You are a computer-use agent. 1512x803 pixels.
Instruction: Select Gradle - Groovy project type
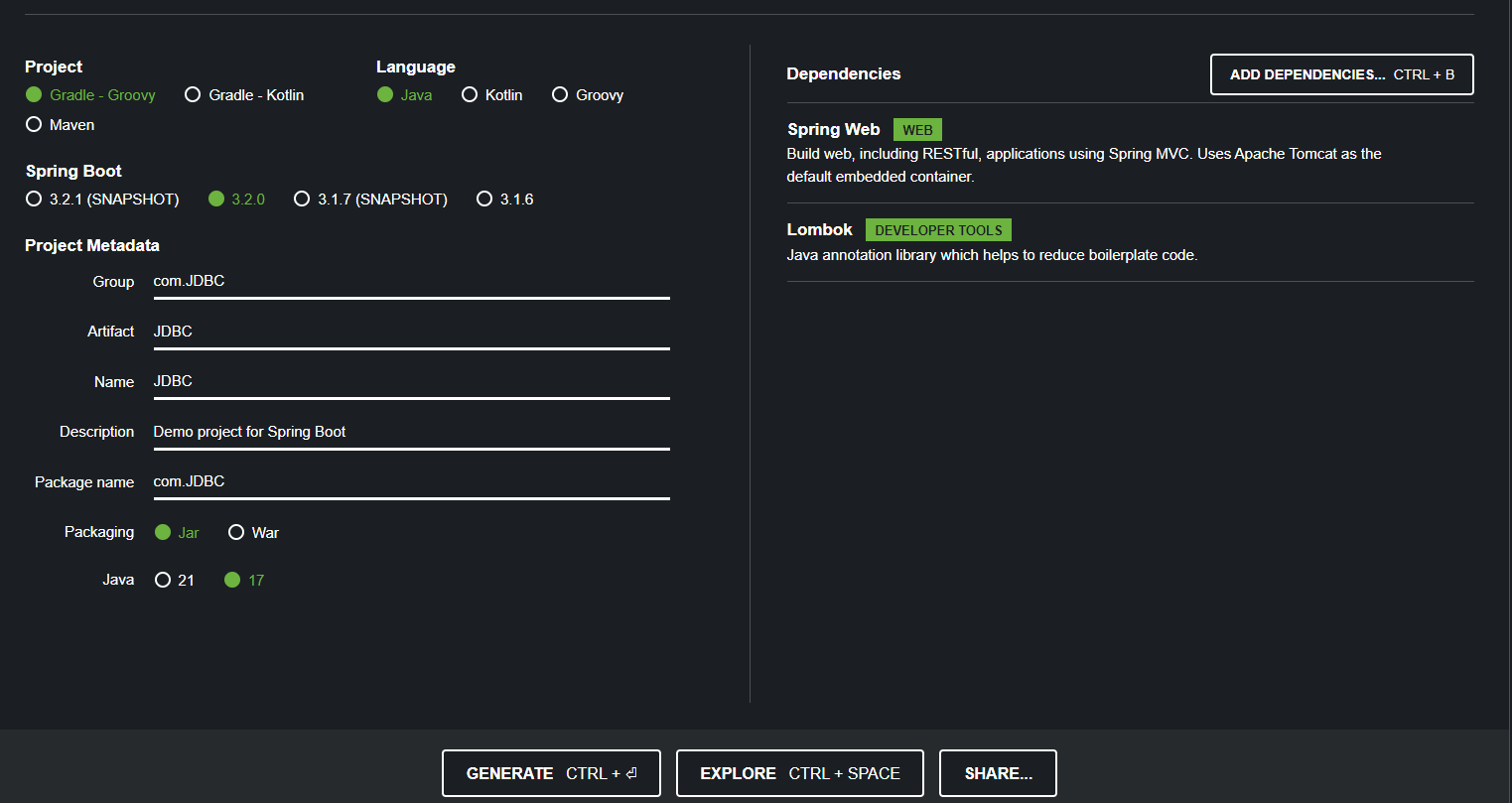pyautogui.click(x=90, y=95)
